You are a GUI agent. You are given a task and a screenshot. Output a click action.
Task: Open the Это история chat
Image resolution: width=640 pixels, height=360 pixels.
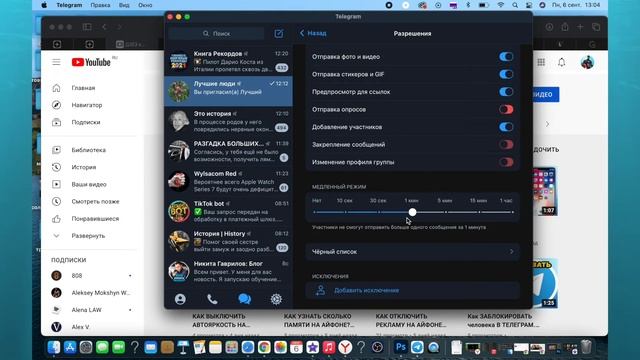[x=229, y=121]
